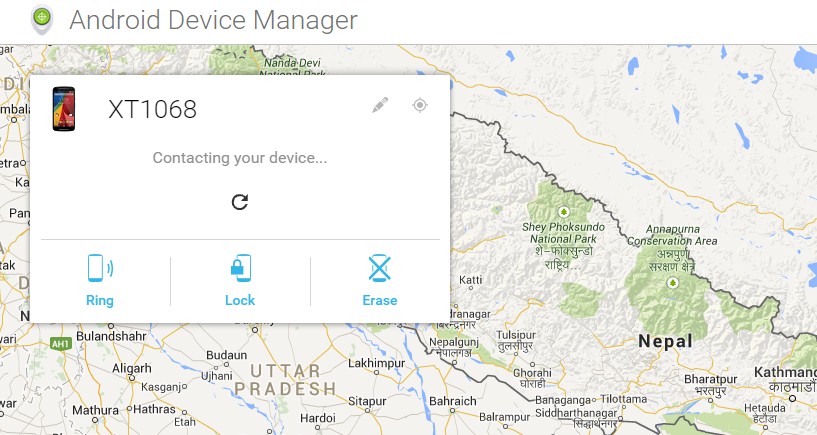Click the Android Device Manager title text
Screen dimensions: 817x435
(213, 19)
